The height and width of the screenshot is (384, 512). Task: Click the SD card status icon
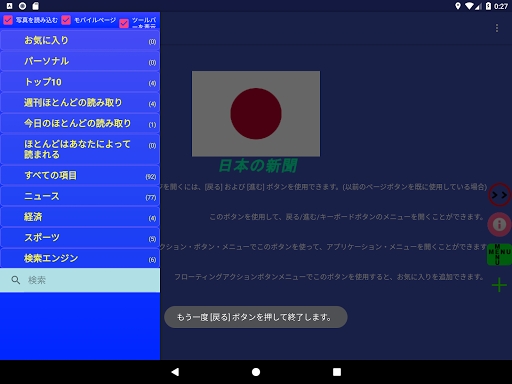tap(35, 6)
